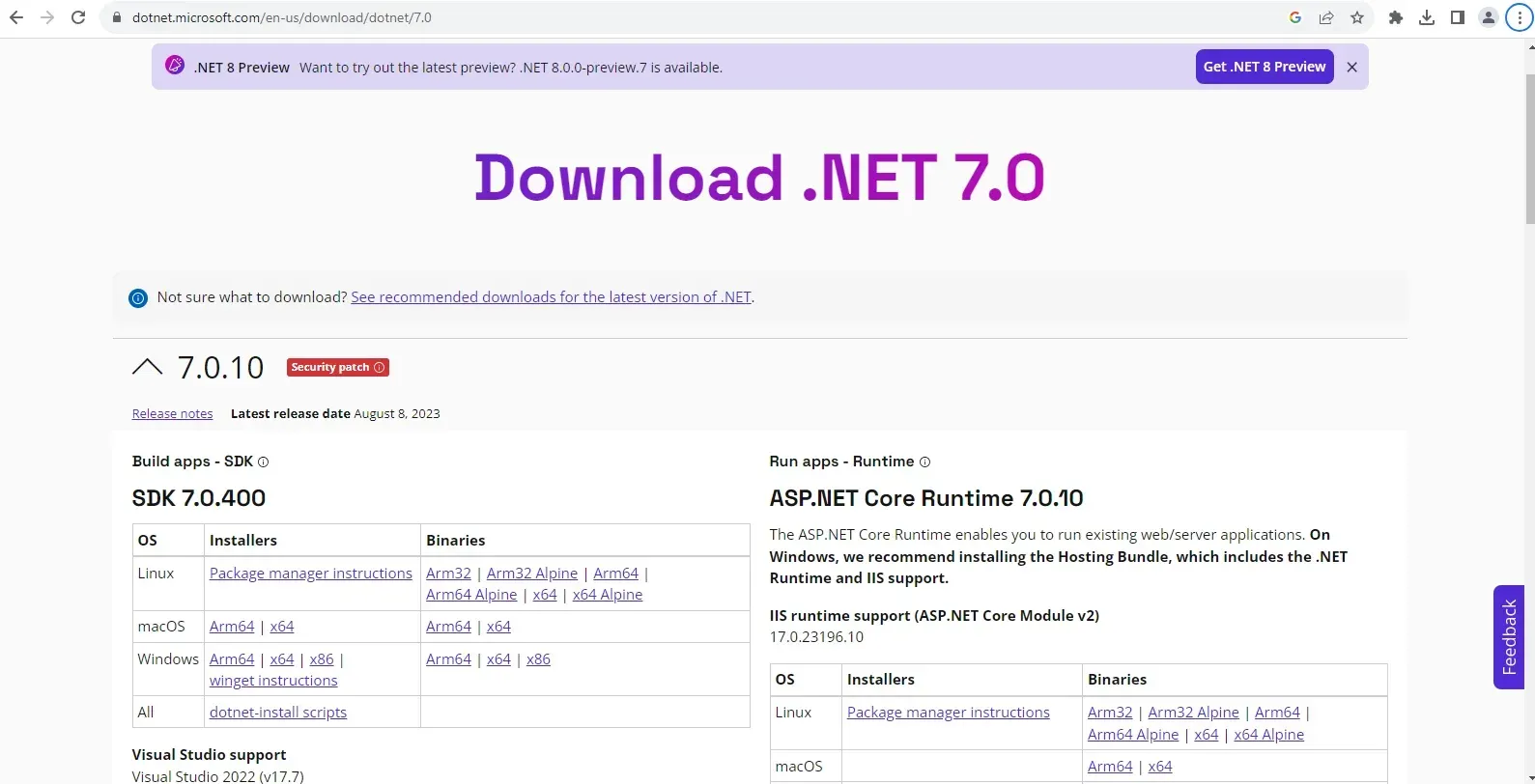The height and width of the screenshot is (784, 1535).
Task: Bookmark this page with star icon
Action: click(1357, 17)
